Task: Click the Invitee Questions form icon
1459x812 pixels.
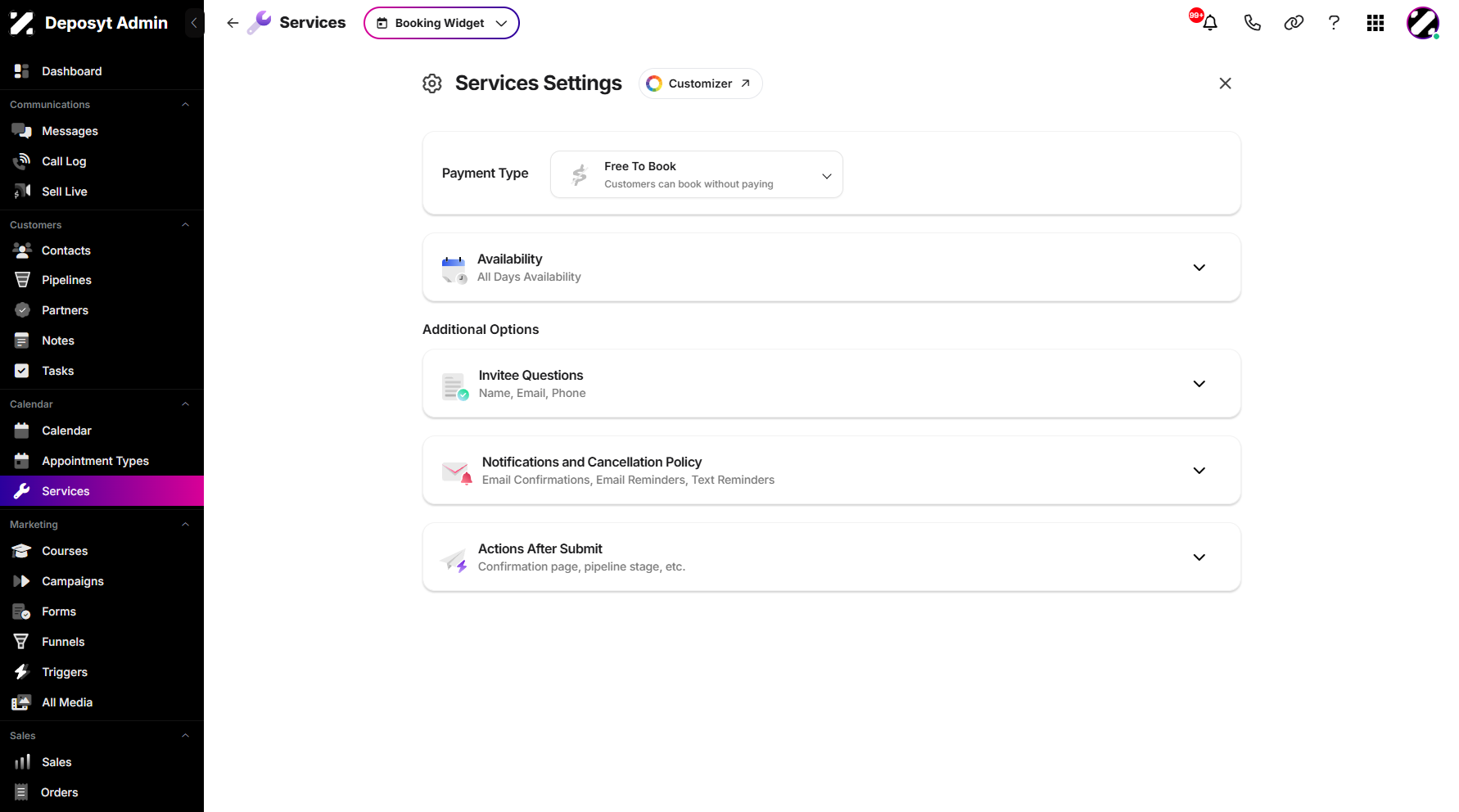Action: pyautogui.click(x=455, y=386)
